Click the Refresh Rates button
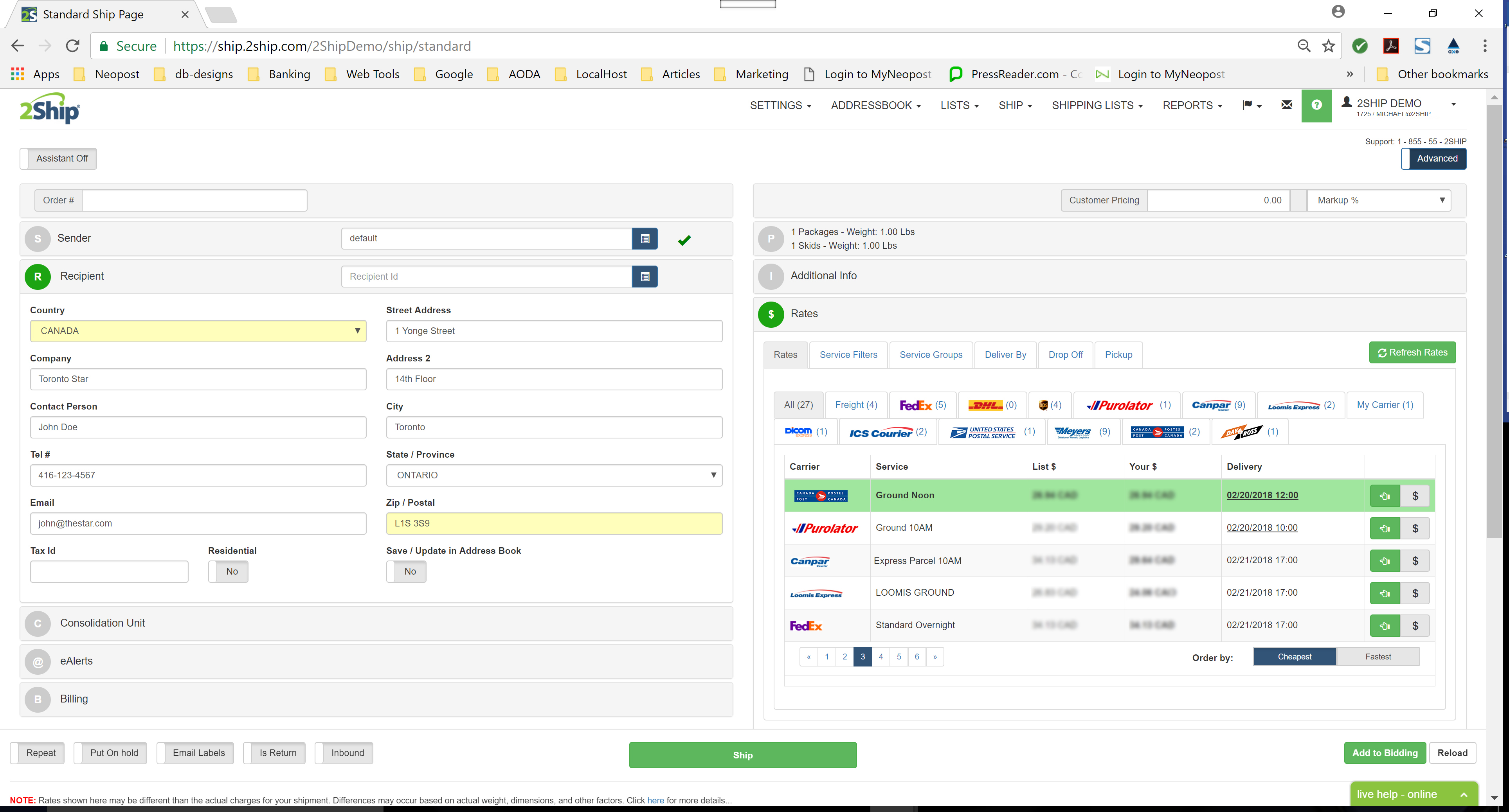The image size is (1509, 812). tap(1412, 352)
